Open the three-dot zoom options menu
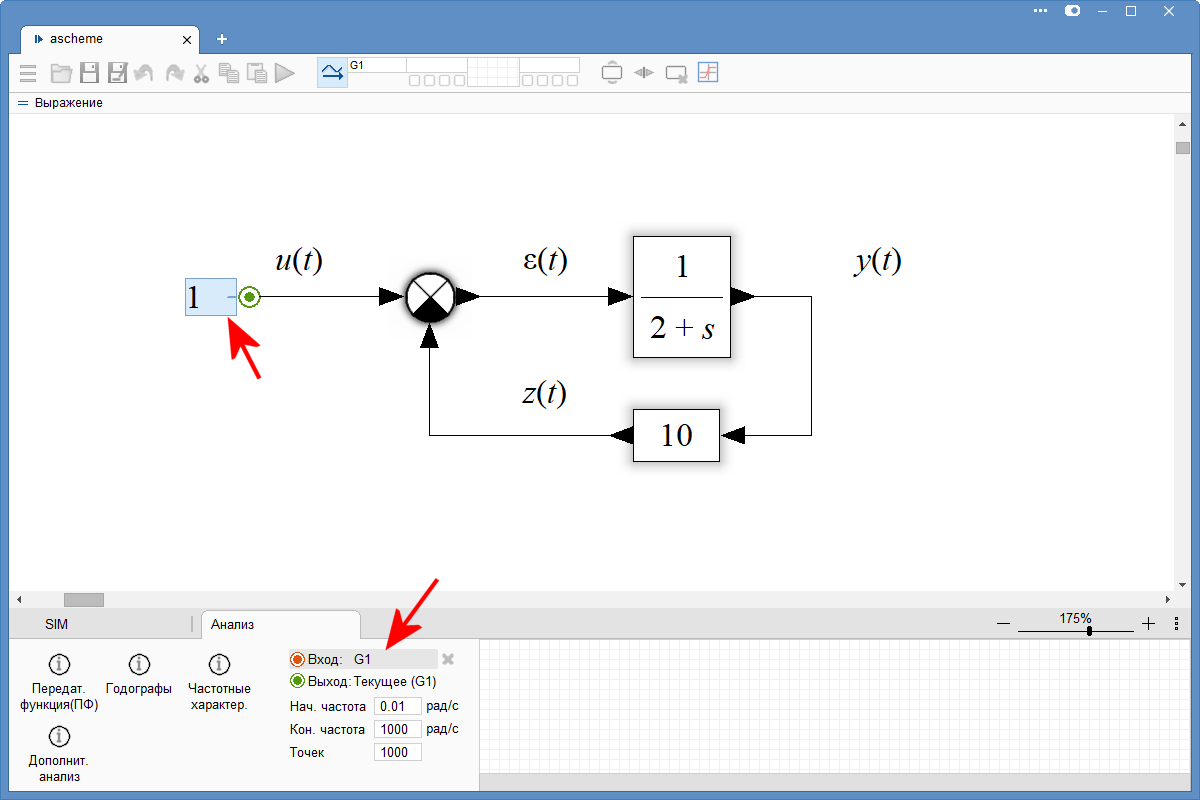Screen dimensions: 1200x800 [1176, 623]
